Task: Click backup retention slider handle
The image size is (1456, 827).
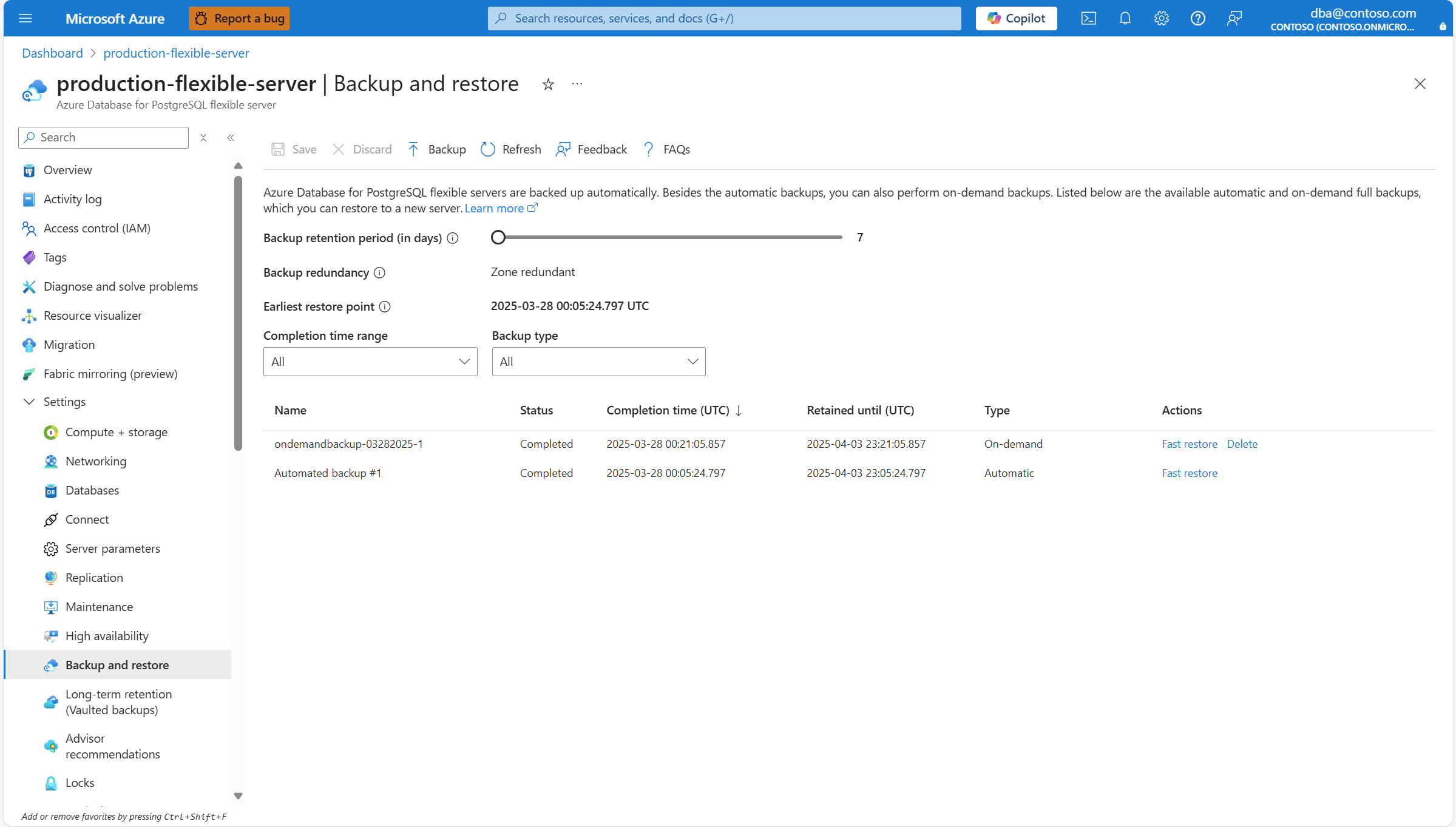Action: pyautogui.click(x=498, y=237)
